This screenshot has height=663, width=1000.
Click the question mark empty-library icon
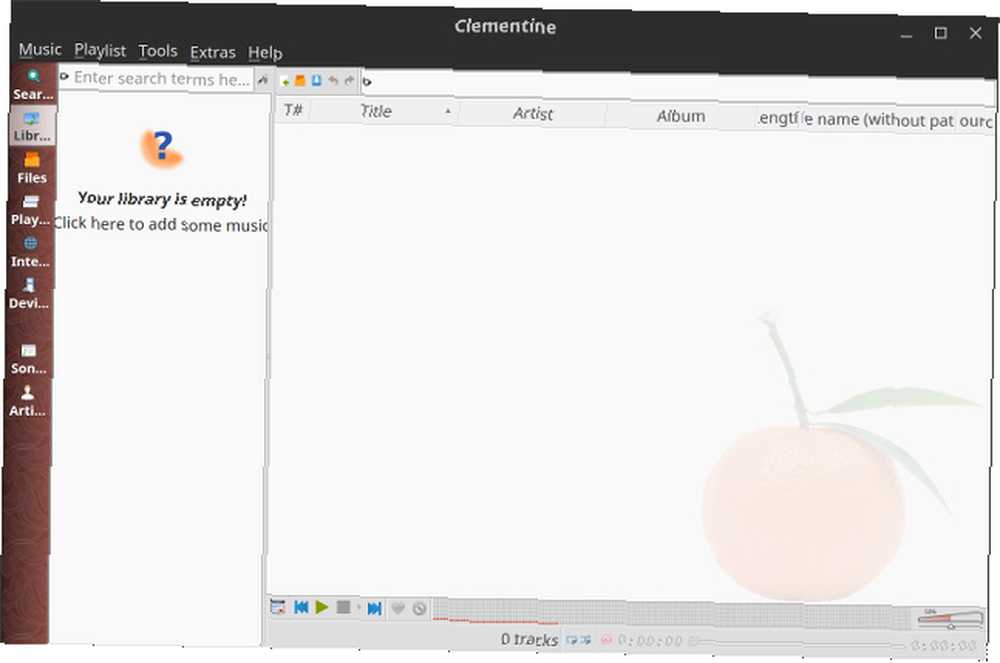161,149
